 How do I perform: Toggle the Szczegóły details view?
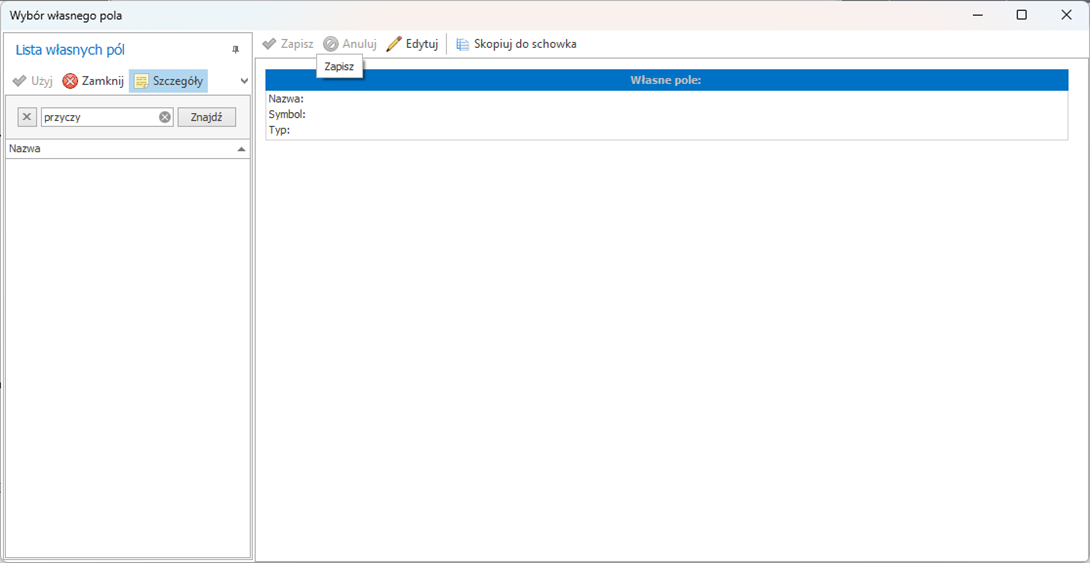(x=168, y=81)
